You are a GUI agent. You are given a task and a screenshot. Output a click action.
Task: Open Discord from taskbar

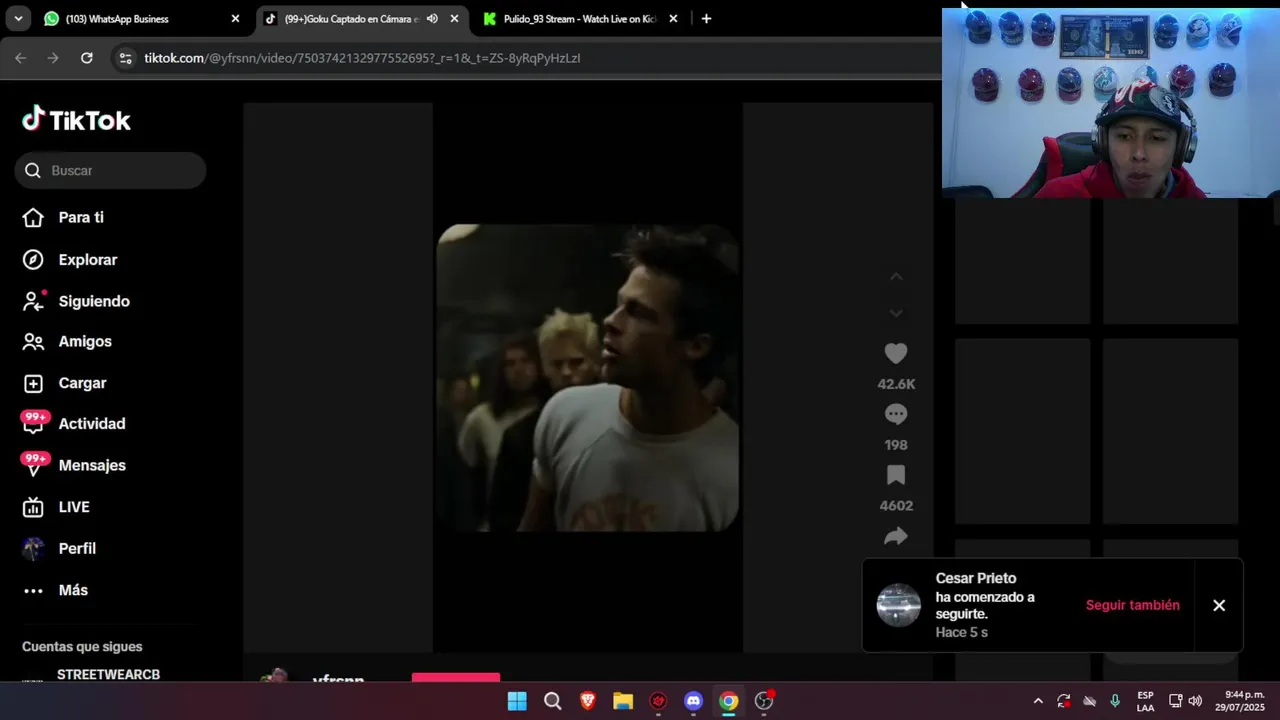[x=693, y=701]
